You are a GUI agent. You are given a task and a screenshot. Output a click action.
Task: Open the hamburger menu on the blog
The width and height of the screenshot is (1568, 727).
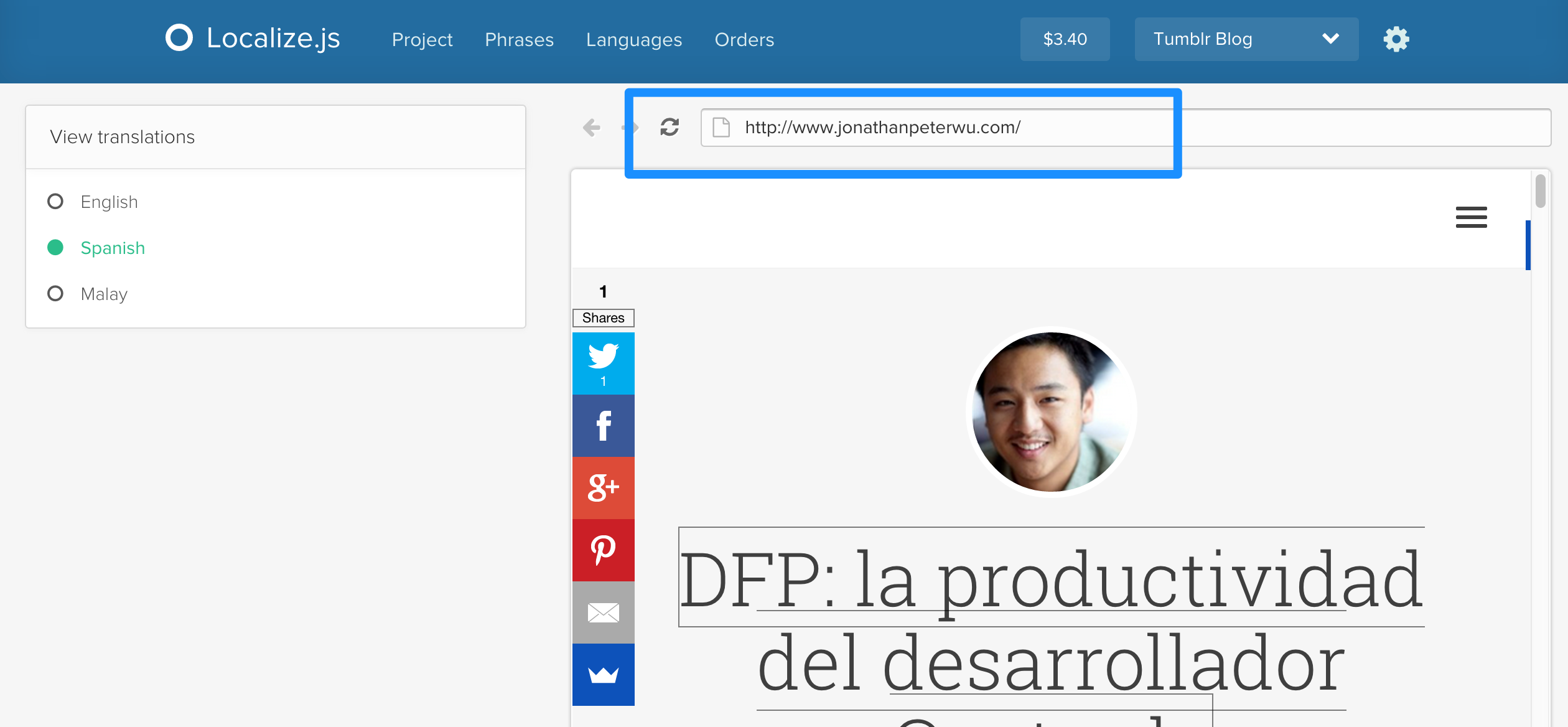(x=1471, y=217)
